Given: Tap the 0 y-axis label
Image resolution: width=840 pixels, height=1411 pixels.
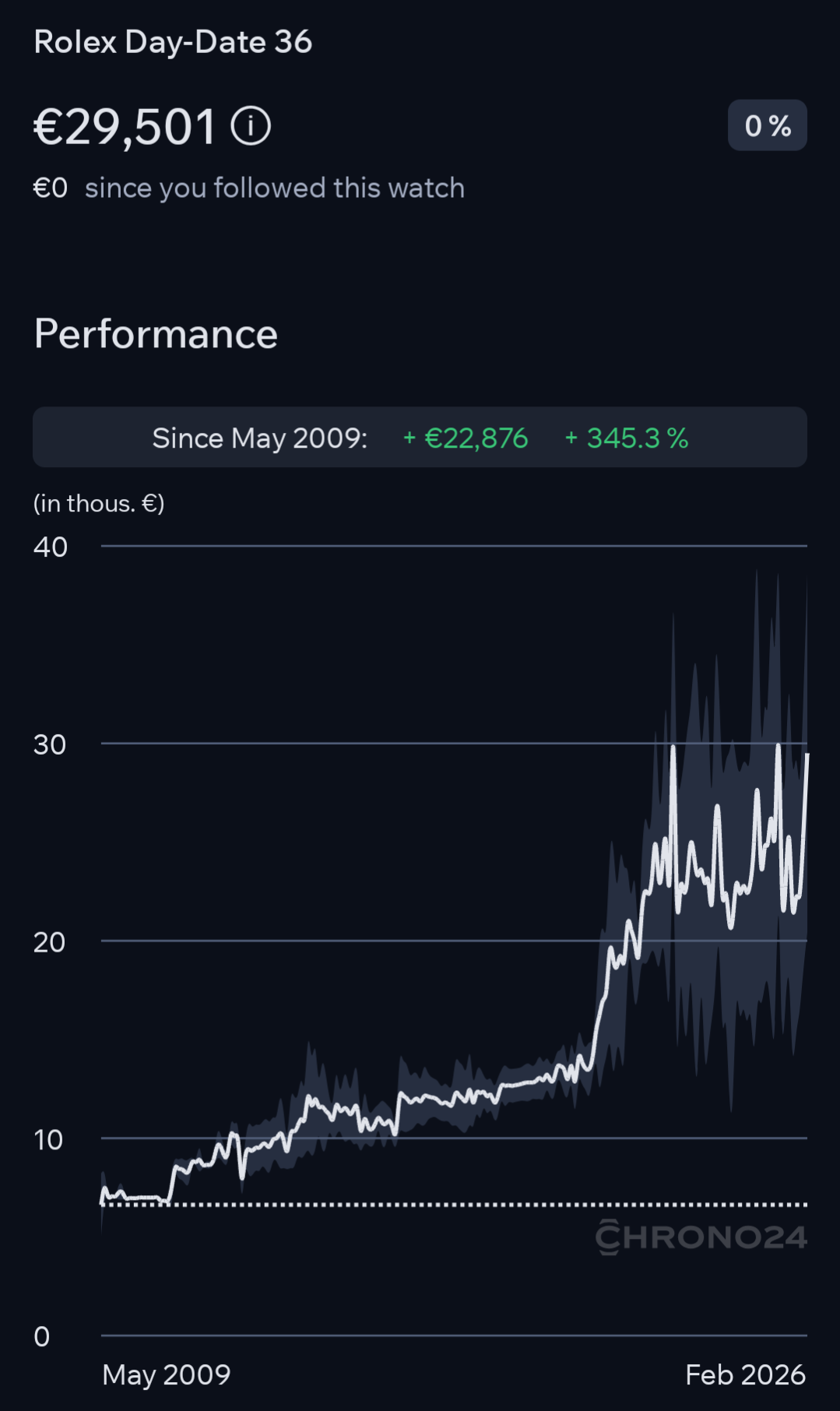Looking at the screenshot, I should pos(42,1337).
